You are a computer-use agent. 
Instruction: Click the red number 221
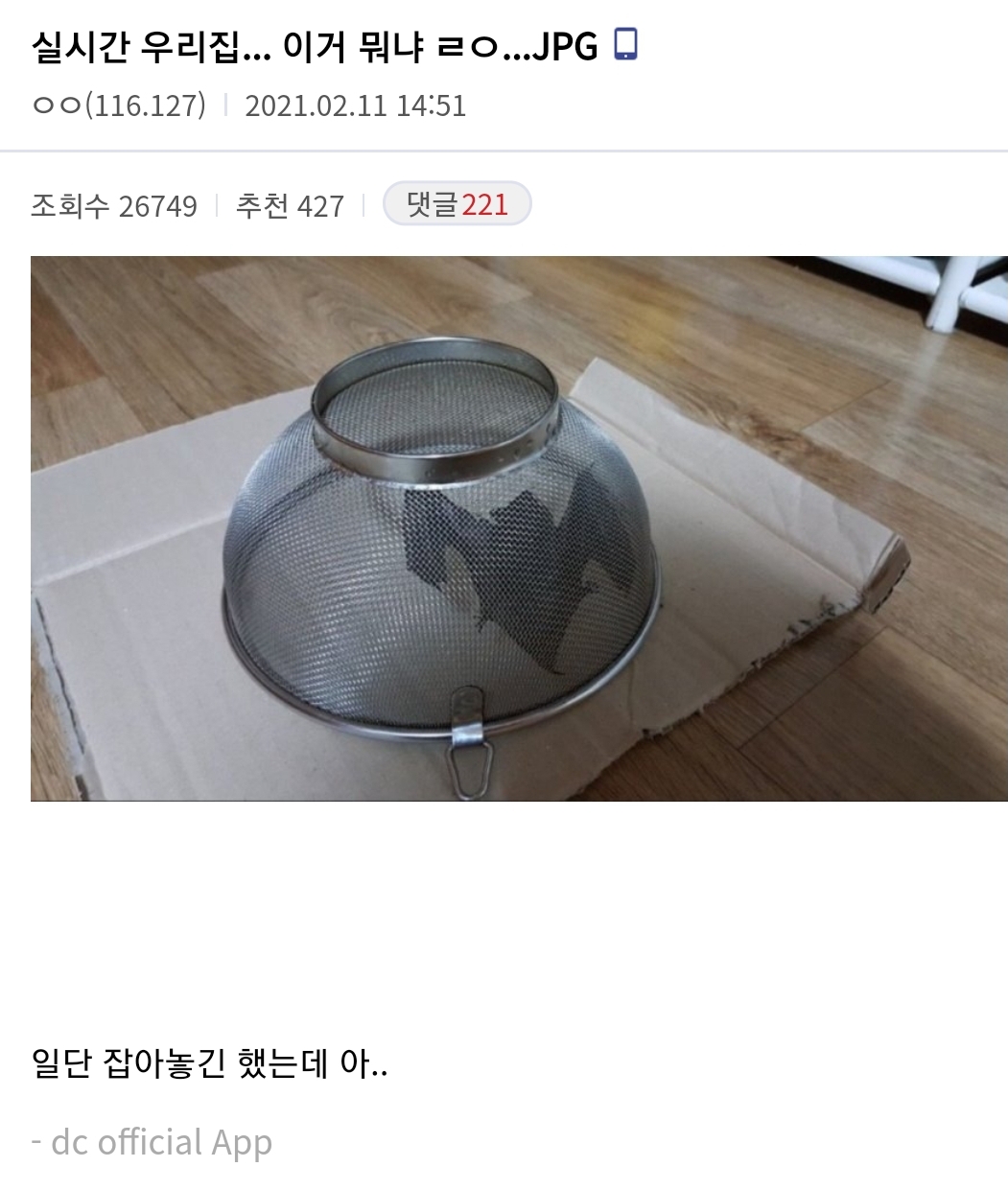pyautogui.click(x=485, y=204)
